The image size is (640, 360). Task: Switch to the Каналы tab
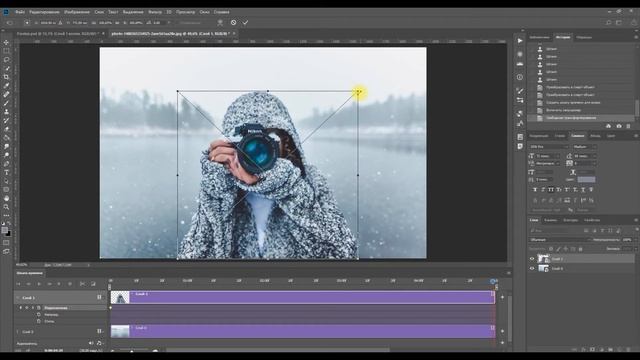click(550, 220)
